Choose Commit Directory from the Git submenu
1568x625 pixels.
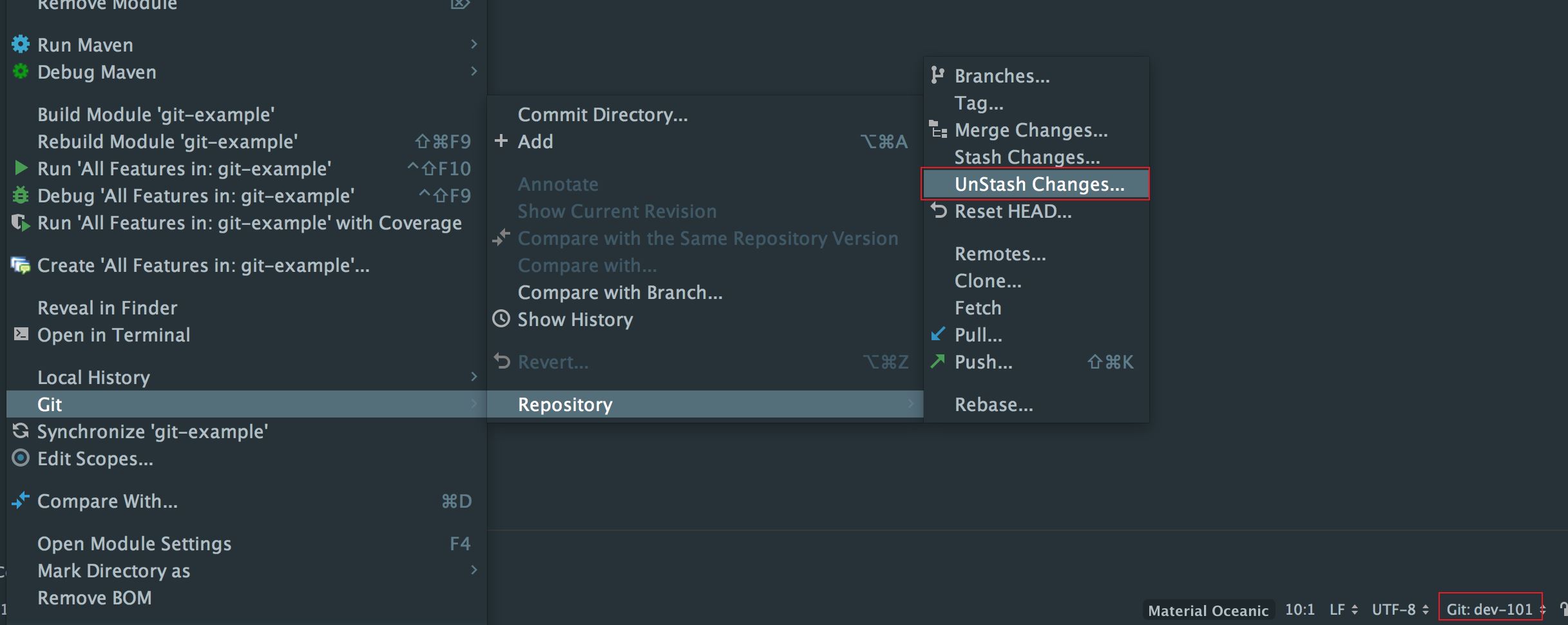coord(602,114)
